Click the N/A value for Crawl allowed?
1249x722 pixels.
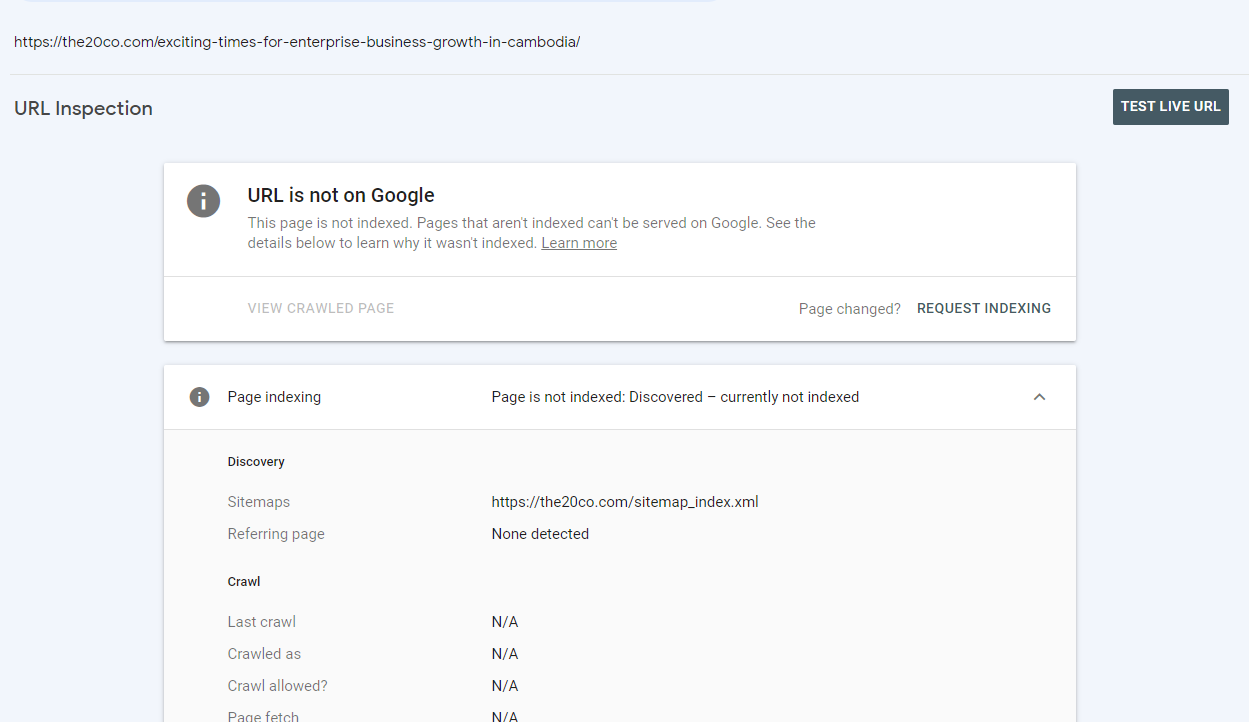pos(505,686)
